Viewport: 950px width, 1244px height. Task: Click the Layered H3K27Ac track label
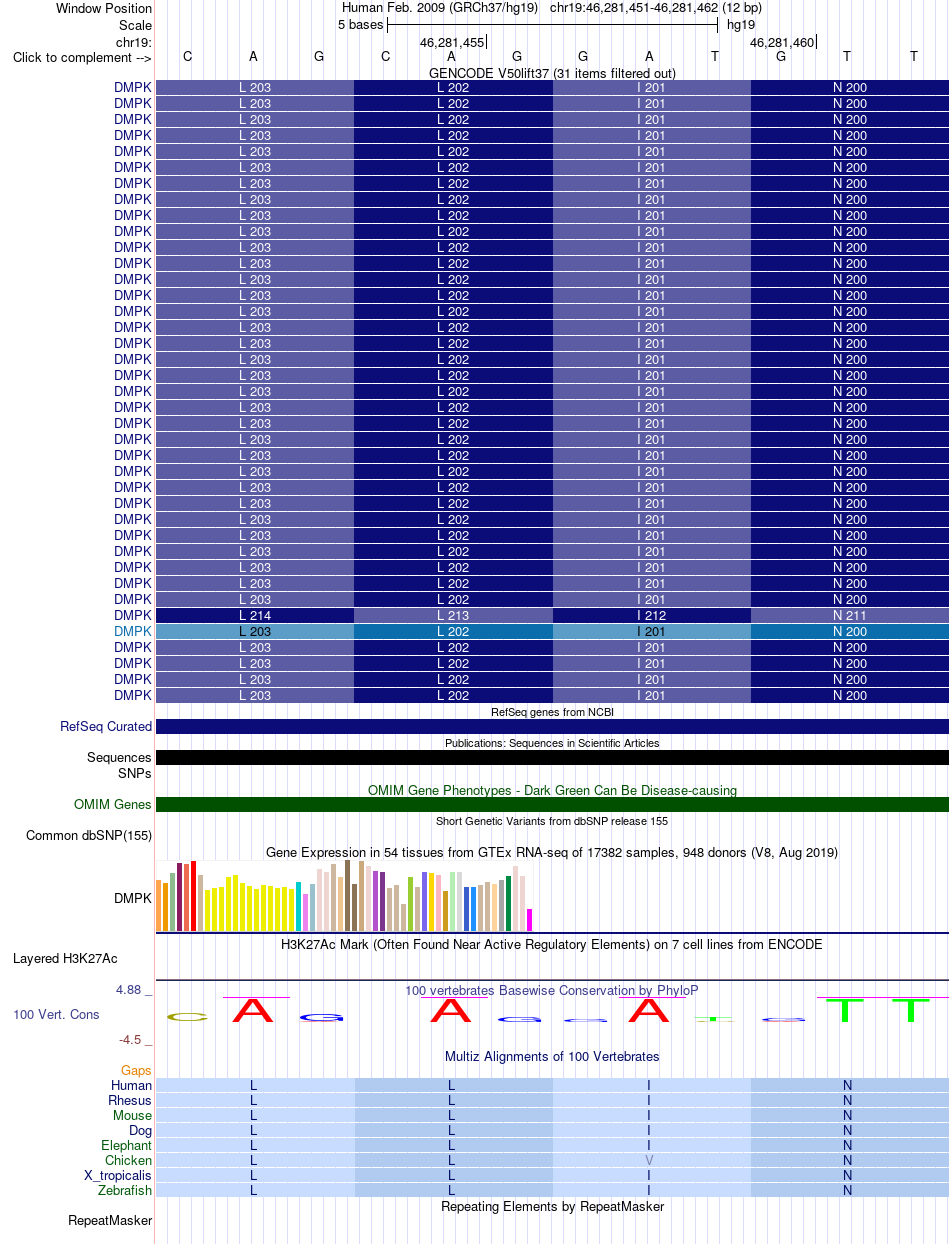(65, 958)
